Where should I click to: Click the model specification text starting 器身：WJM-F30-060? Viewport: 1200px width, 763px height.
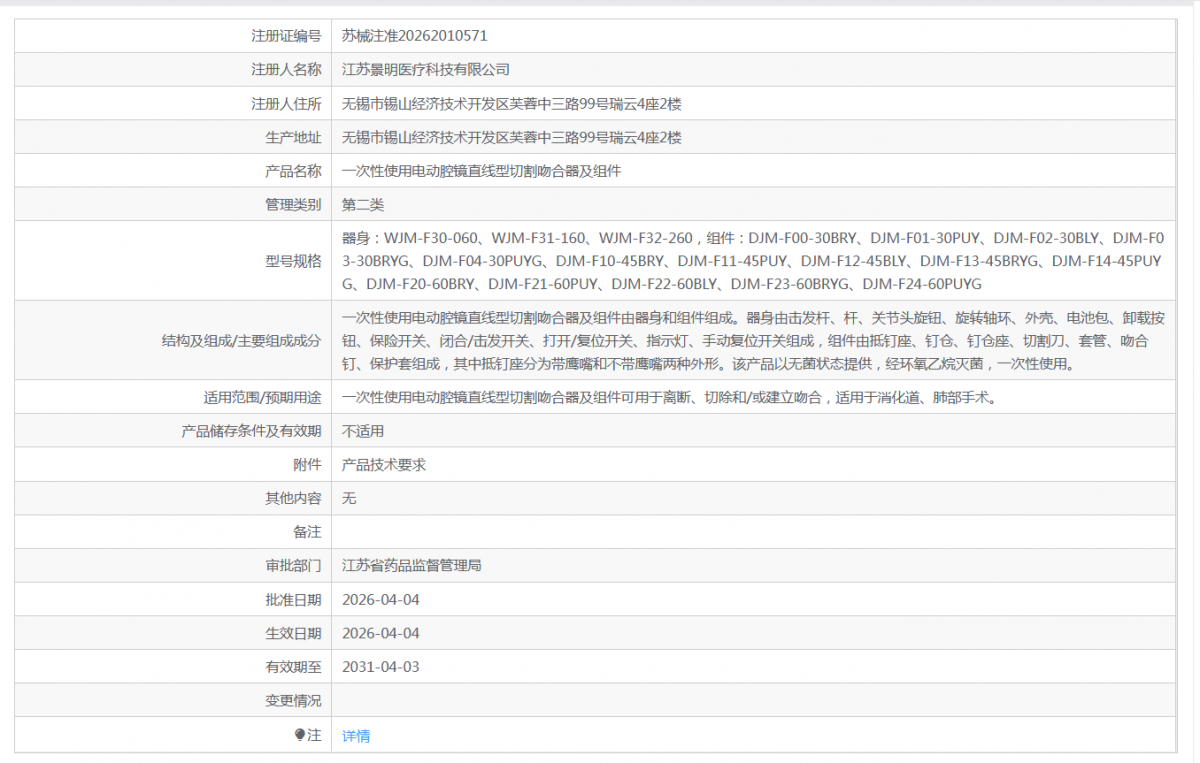click(x=753, y=261)
